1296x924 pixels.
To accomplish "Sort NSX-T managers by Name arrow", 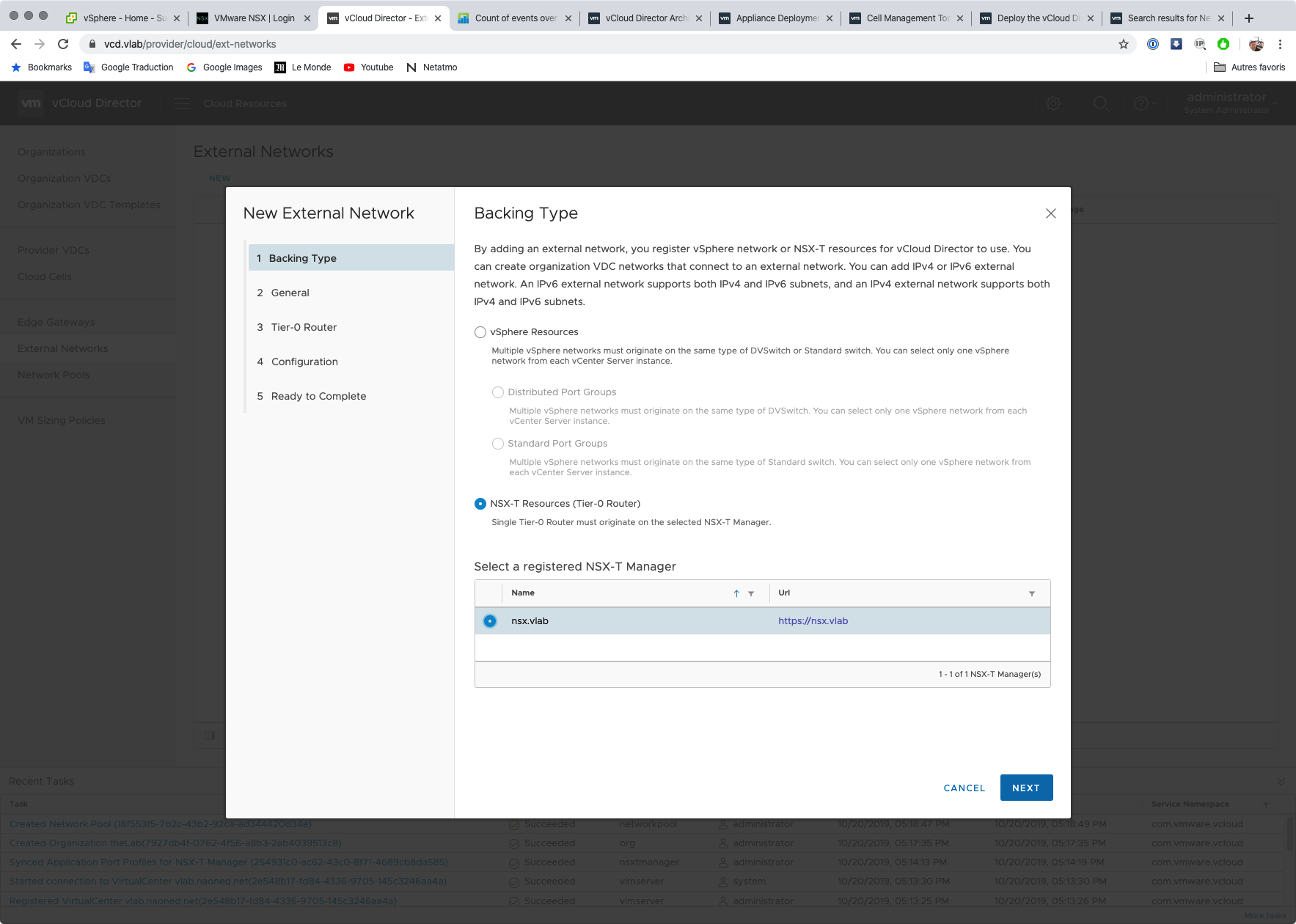I will (x=736, y=593).
